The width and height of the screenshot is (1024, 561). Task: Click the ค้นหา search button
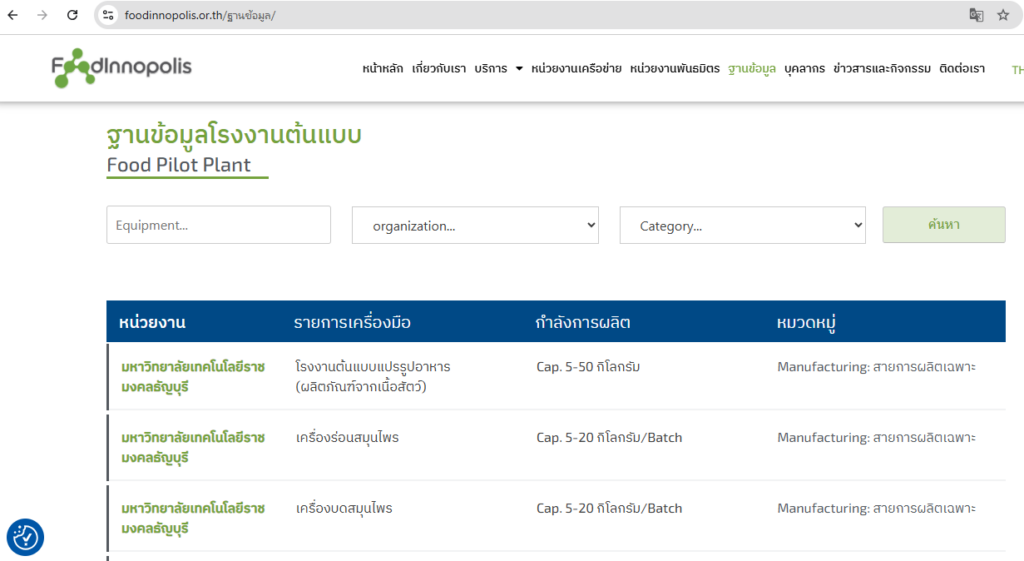[x=944, y=225]
